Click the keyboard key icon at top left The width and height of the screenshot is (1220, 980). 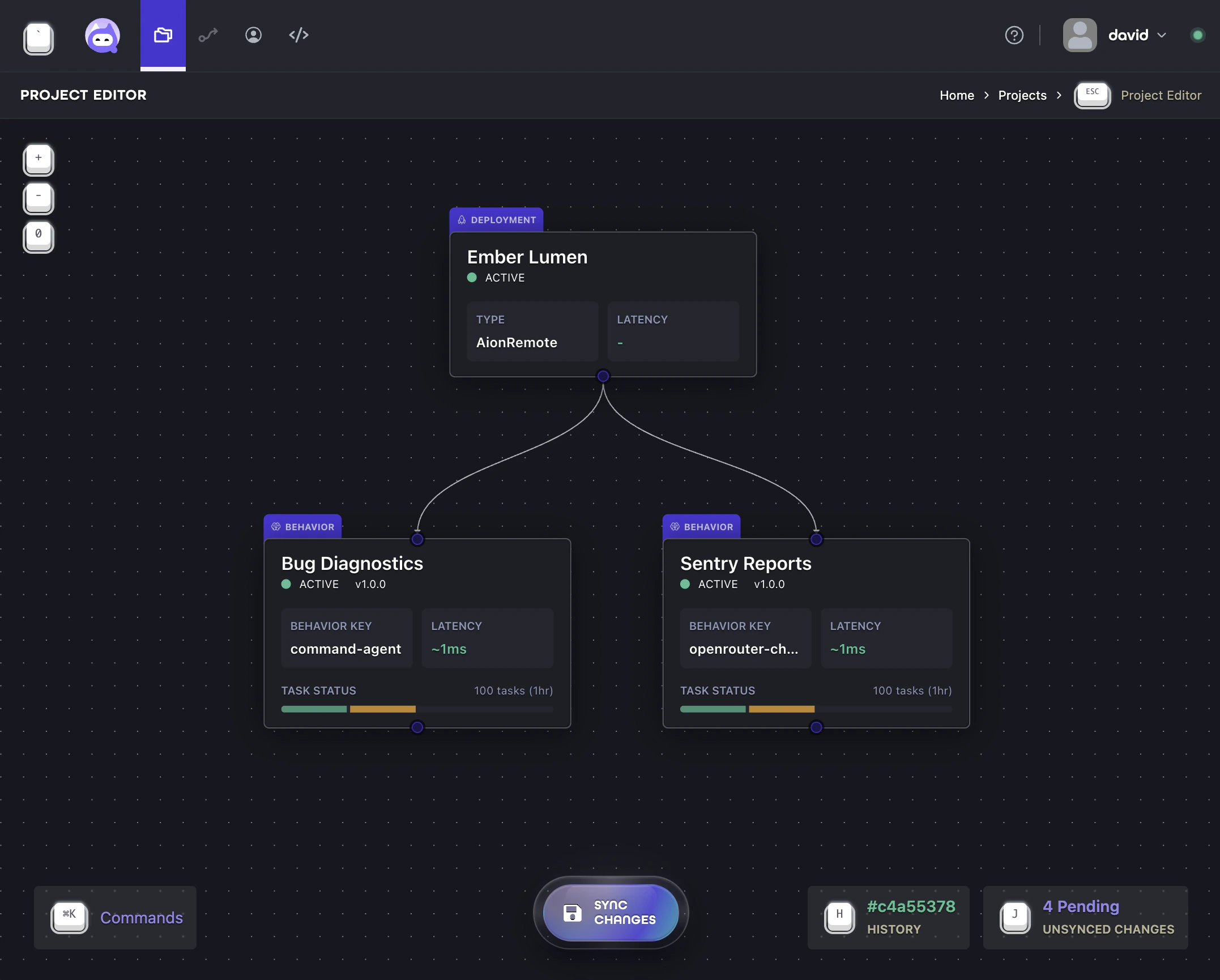click(38, 38)
